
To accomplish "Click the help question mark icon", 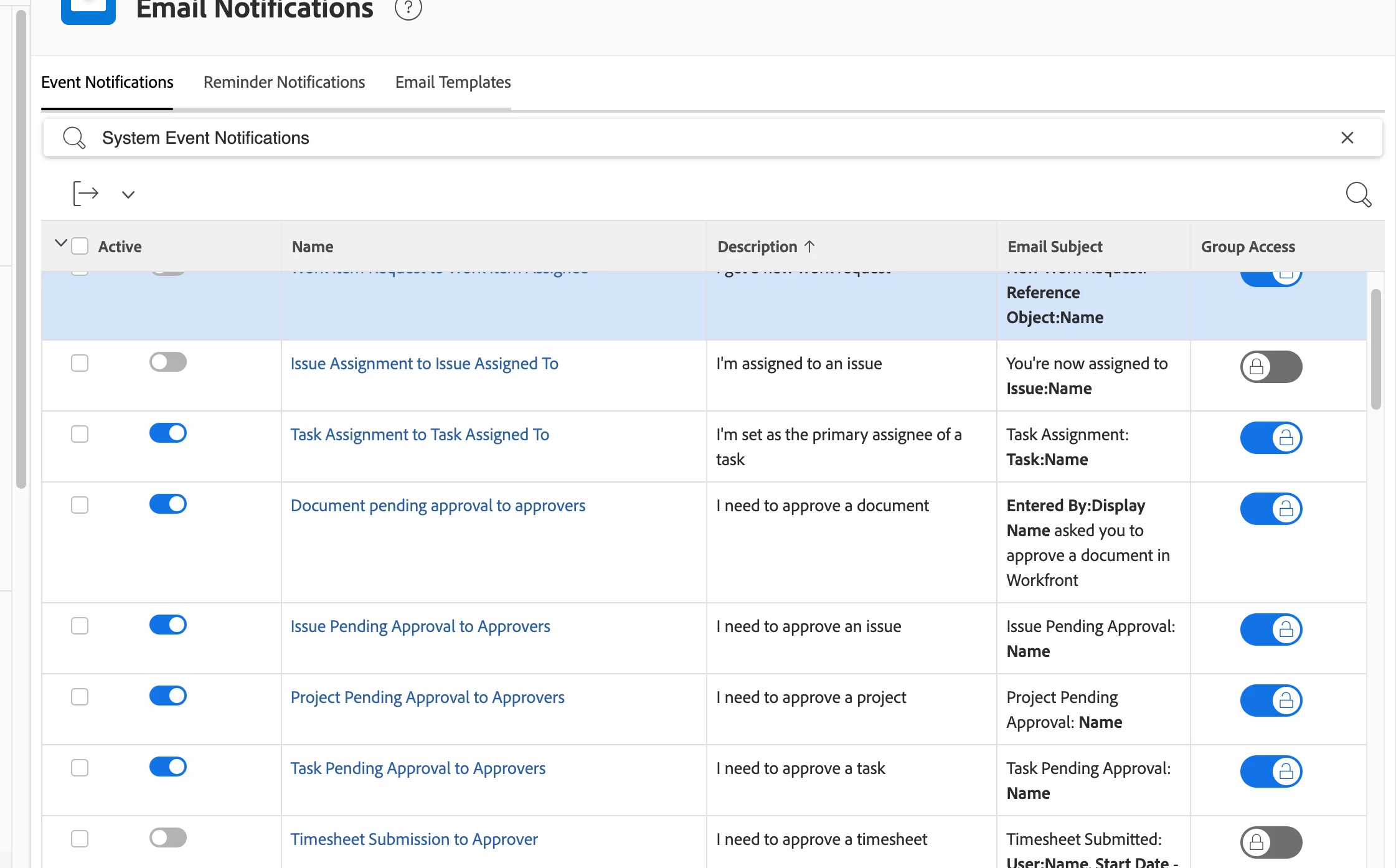I will click(x=408, y=9).
